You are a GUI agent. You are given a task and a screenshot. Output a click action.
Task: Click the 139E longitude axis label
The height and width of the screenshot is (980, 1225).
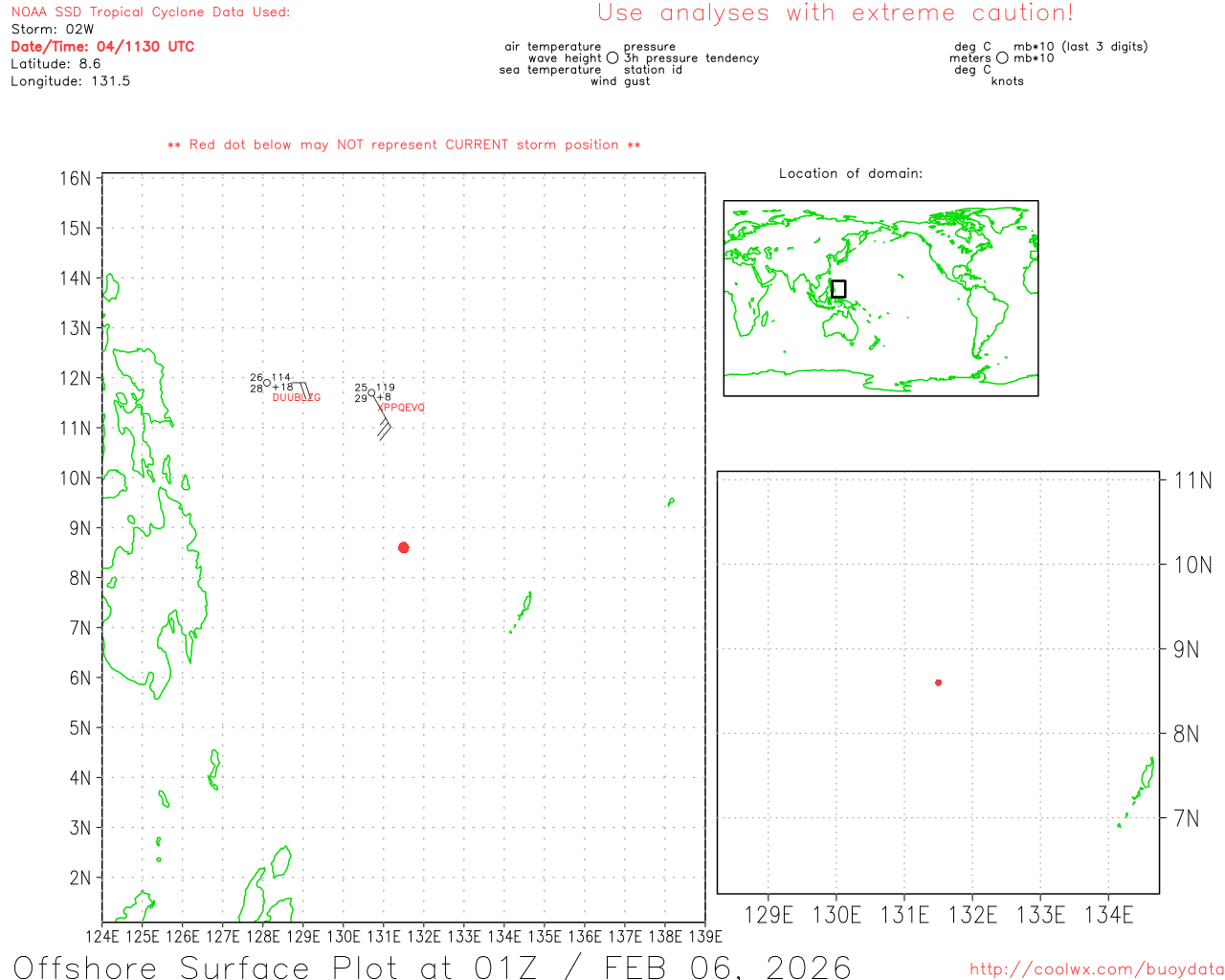coord(705,937)
